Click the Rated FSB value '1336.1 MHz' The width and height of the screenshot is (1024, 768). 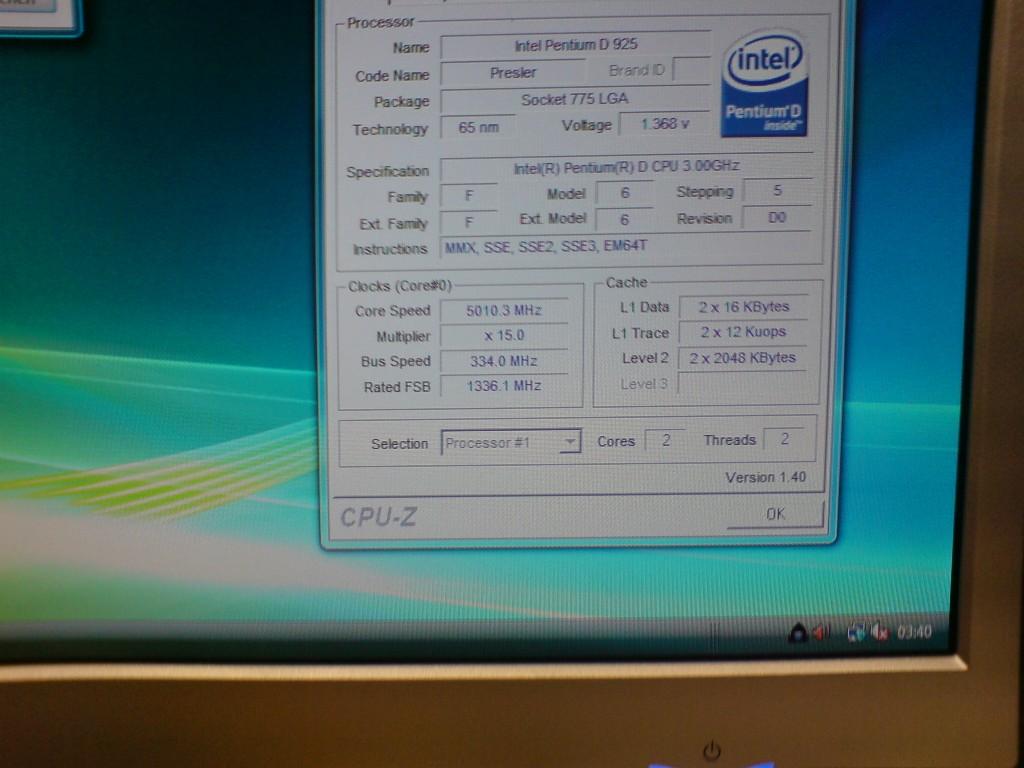(x=504, y=386)
